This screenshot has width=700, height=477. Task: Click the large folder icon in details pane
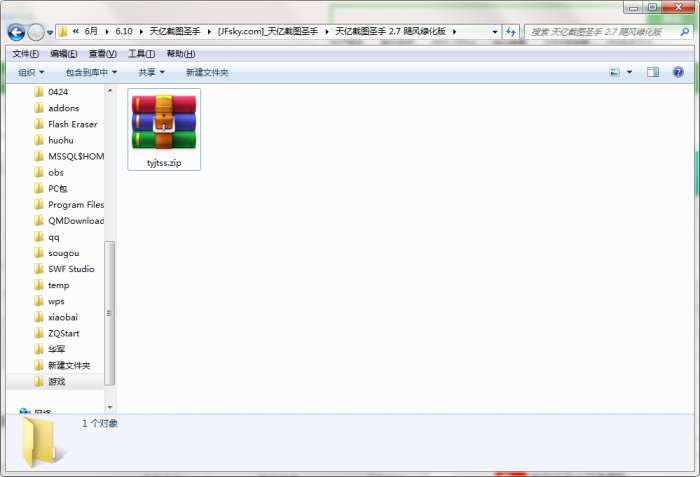click(x=40, y=442)
